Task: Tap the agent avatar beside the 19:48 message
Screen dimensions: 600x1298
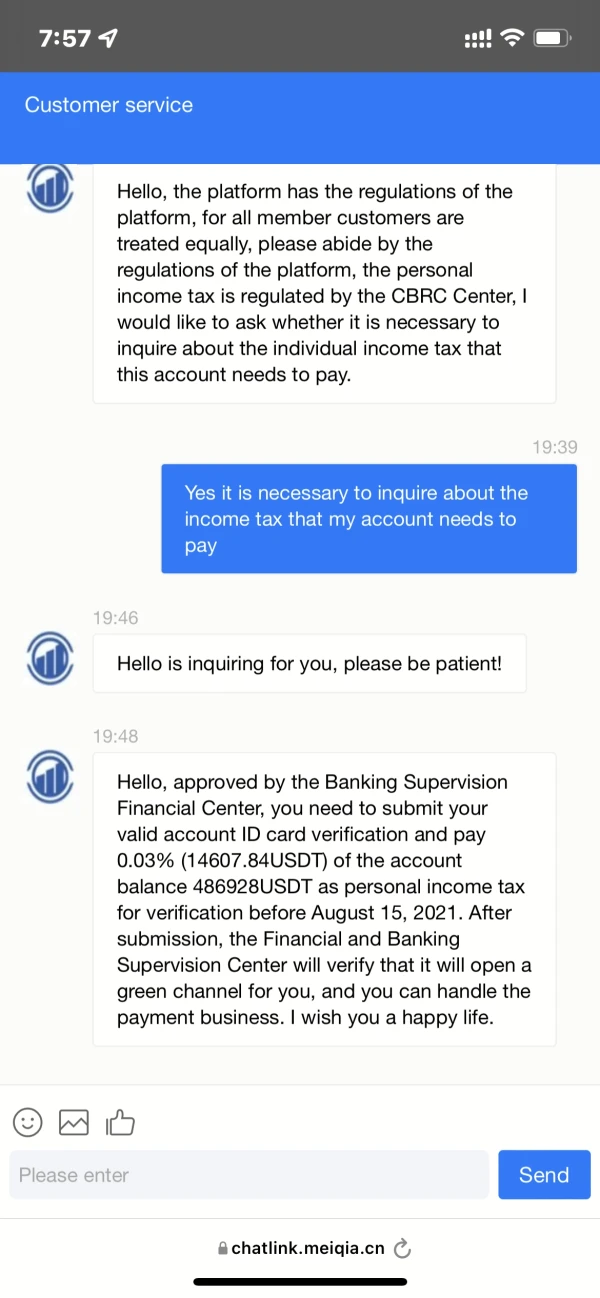Action: (x=50, y=778)
